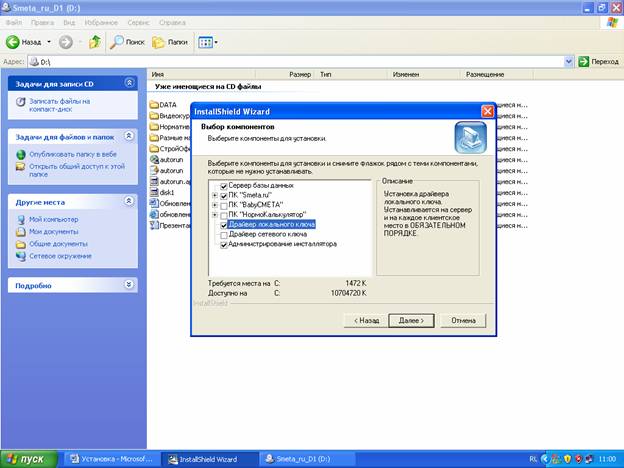The image size is (624, 468).
Task: Click the Network Places icon in sidebar
Action: point(21,254)
